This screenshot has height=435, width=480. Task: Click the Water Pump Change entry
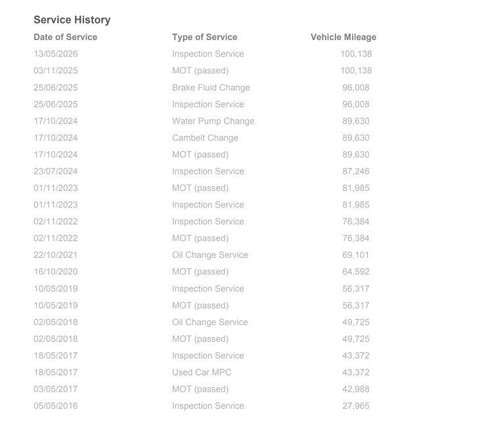213,121
